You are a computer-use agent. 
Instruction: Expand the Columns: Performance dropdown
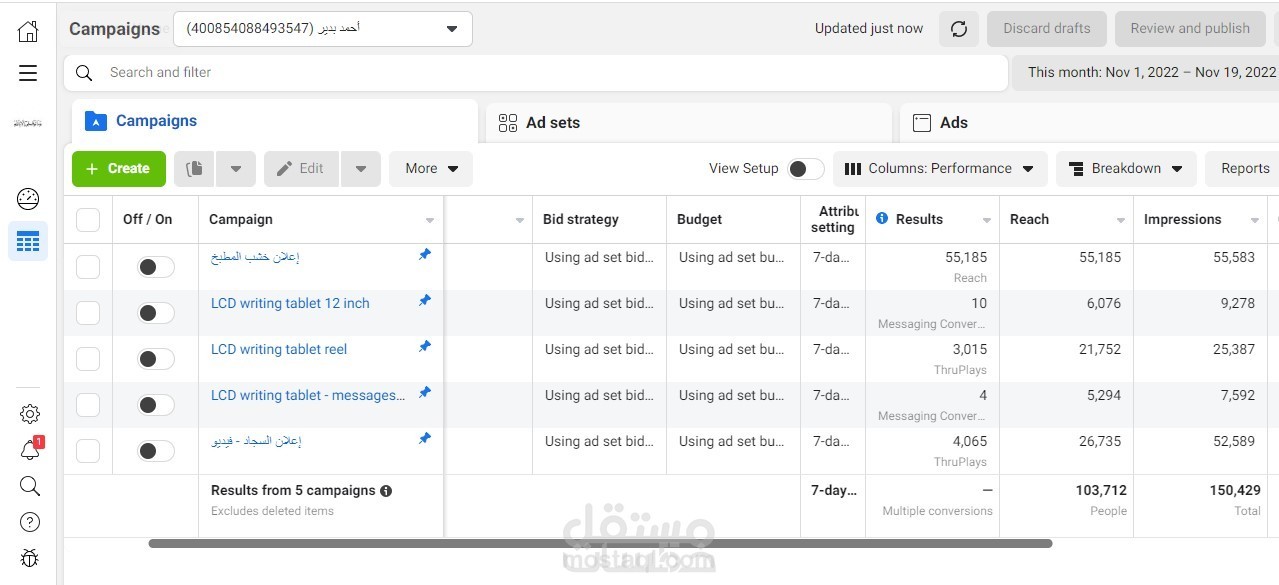click(940, 169)
